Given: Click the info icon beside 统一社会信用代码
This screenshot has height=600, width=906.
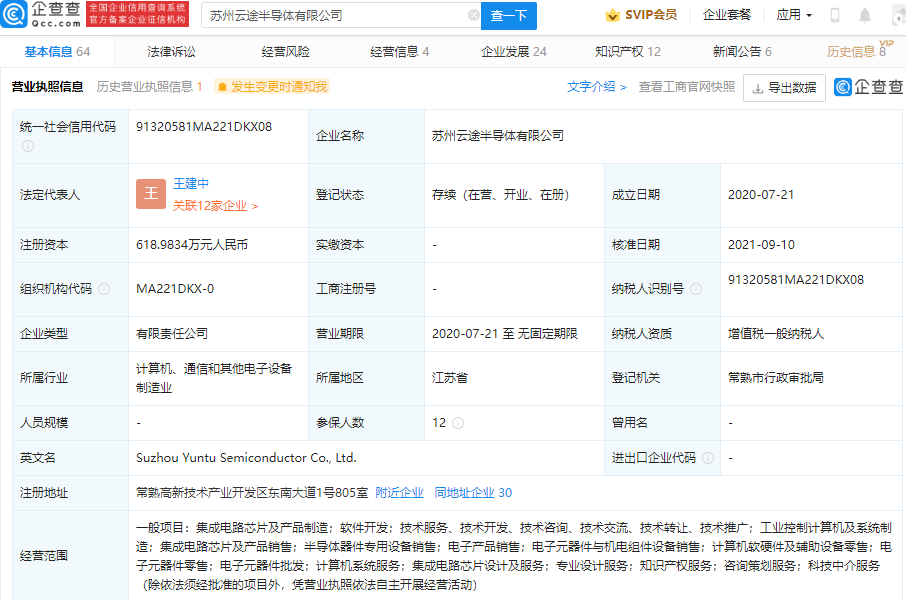Looking at the screenshot, I should point(28,146).
